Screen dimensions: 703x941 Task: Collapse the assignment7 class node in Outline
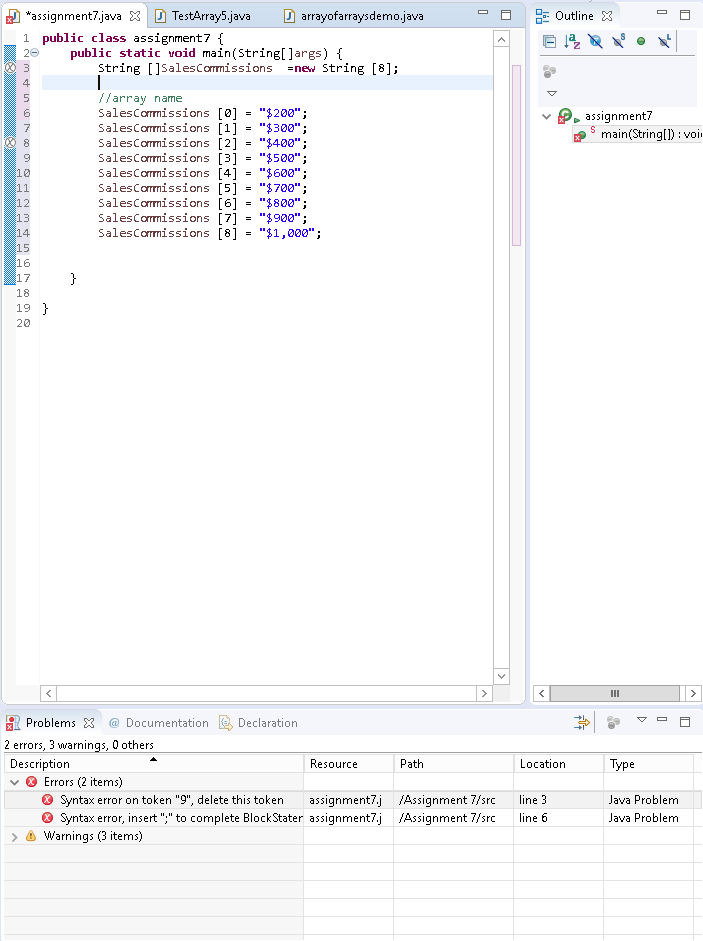pos(546,116)
